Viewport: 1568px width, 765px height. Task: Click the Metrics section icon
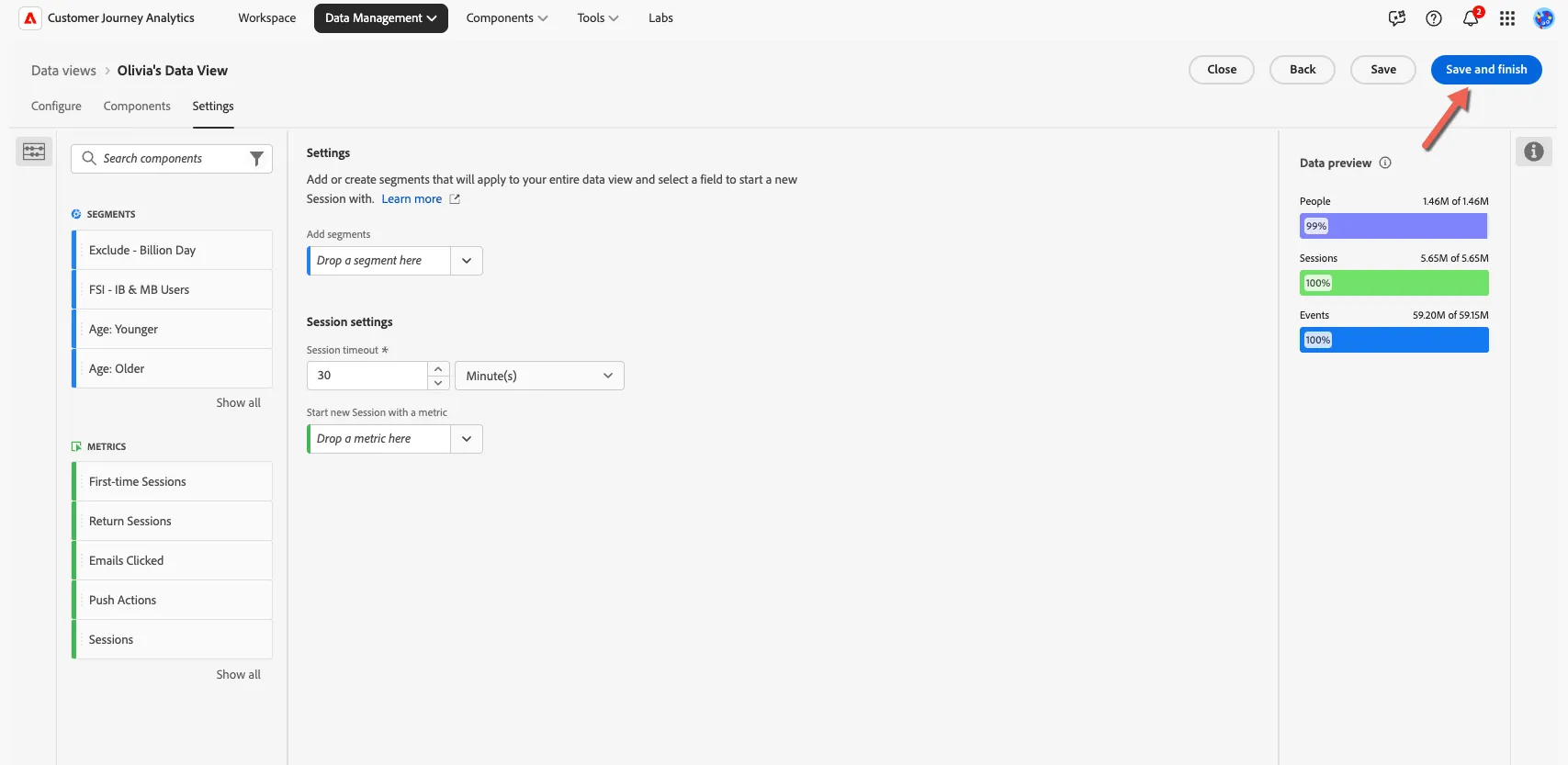tap(76, 446)
